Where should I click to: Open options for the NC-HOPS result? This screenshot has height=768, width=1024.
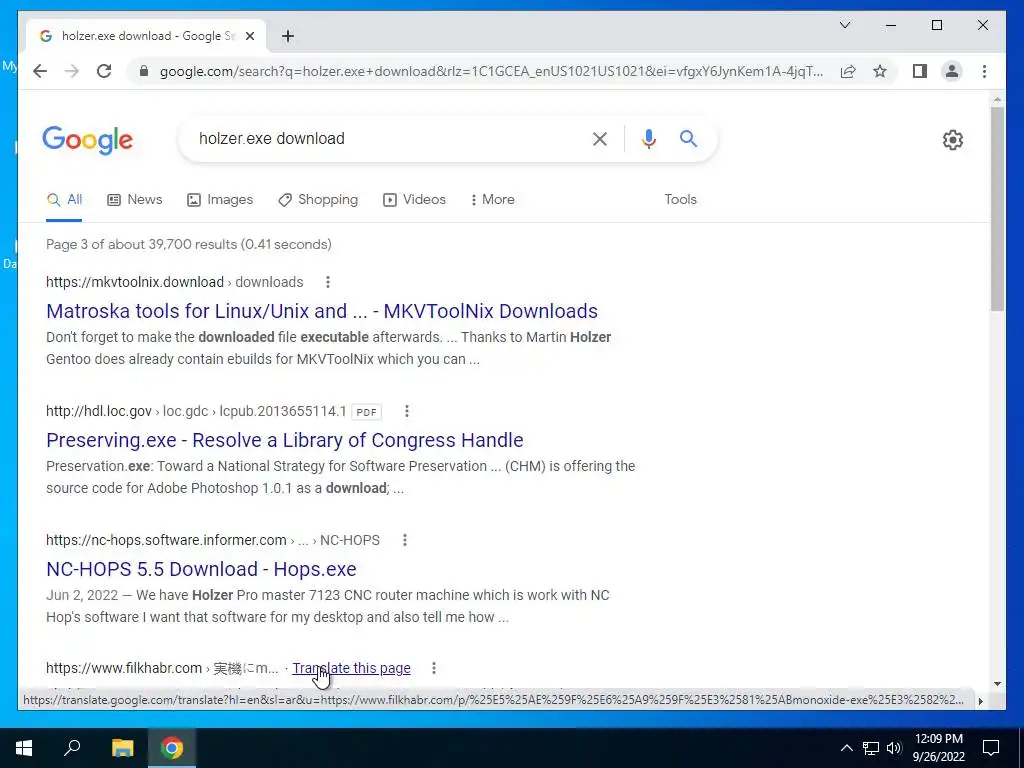point(405,540)
